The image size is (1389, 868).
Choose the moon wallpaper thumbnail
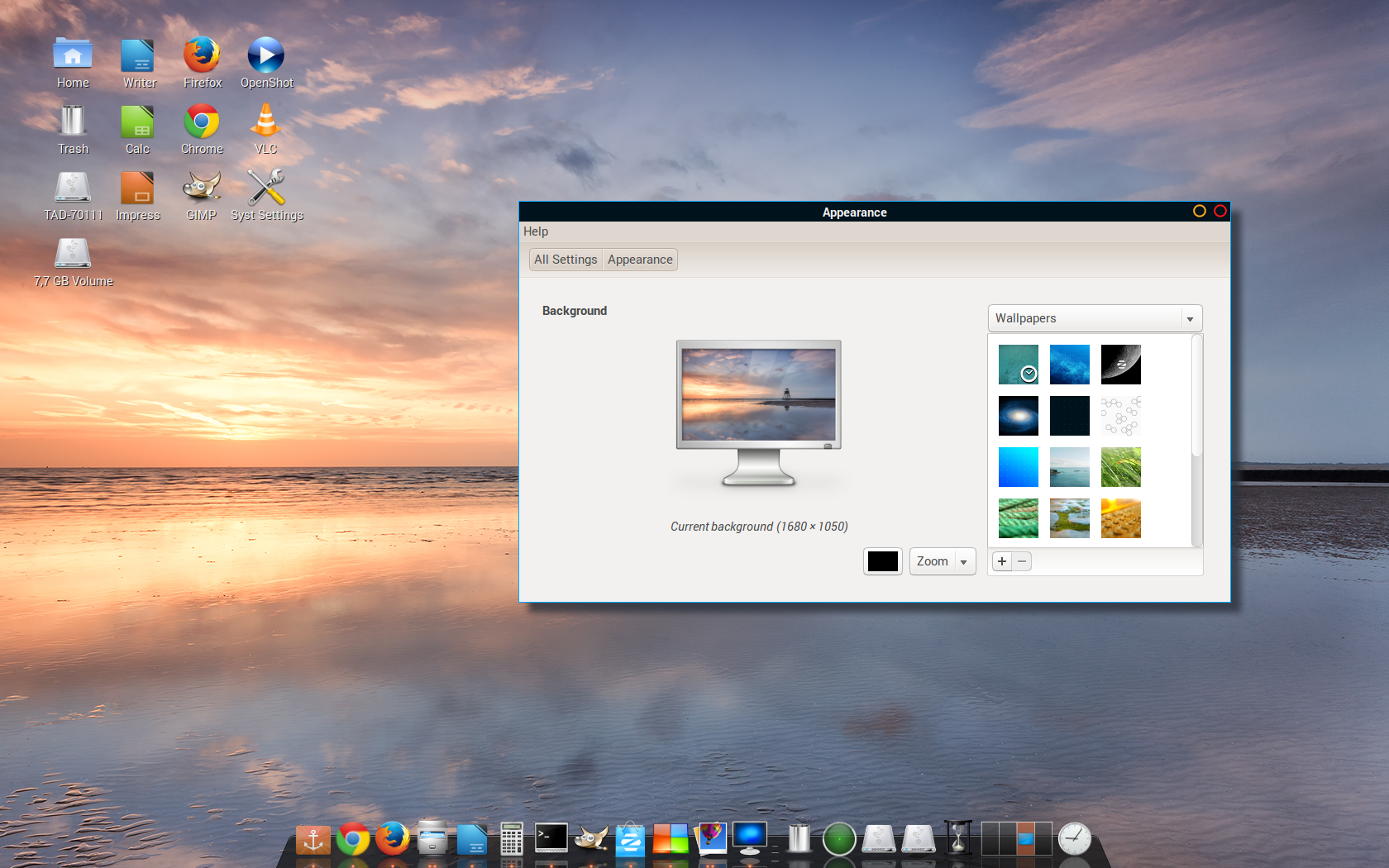(1120, 365)
